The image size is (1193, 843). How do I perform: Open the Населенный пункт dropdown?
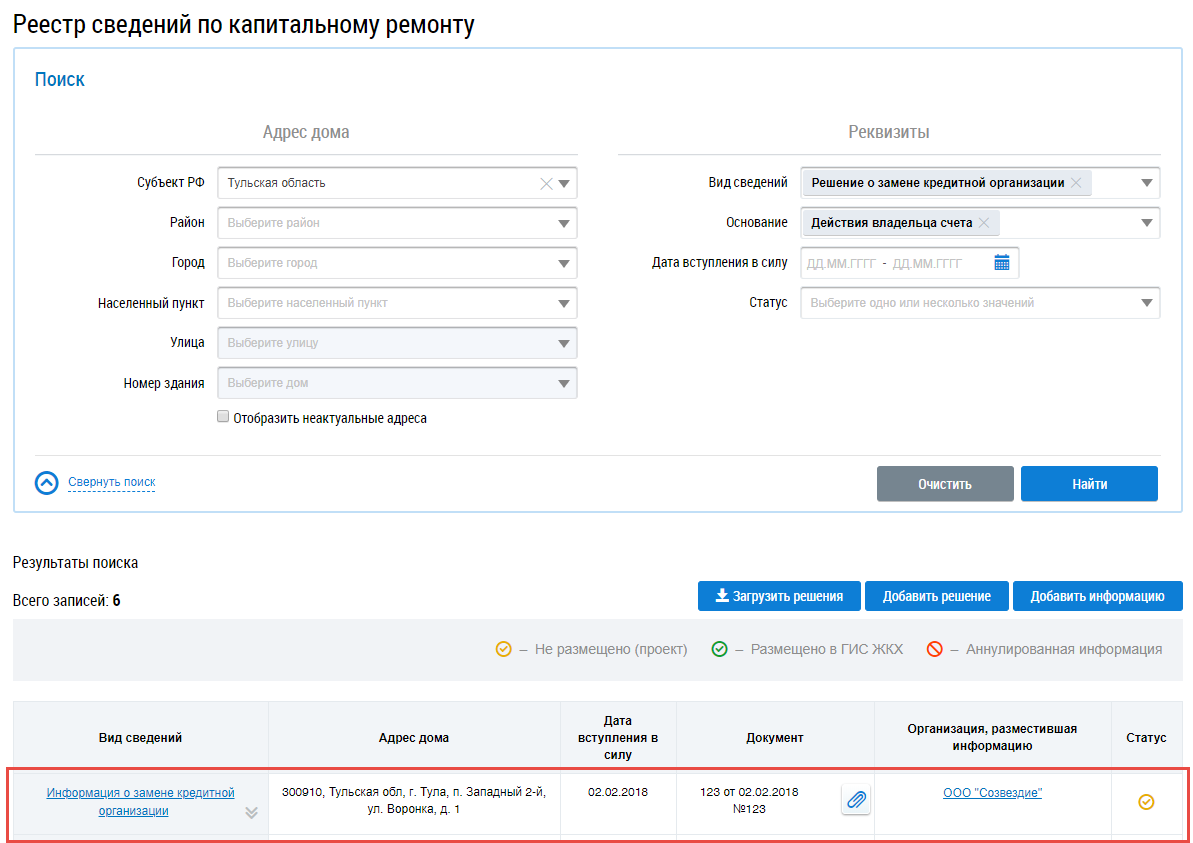[397, 303]
